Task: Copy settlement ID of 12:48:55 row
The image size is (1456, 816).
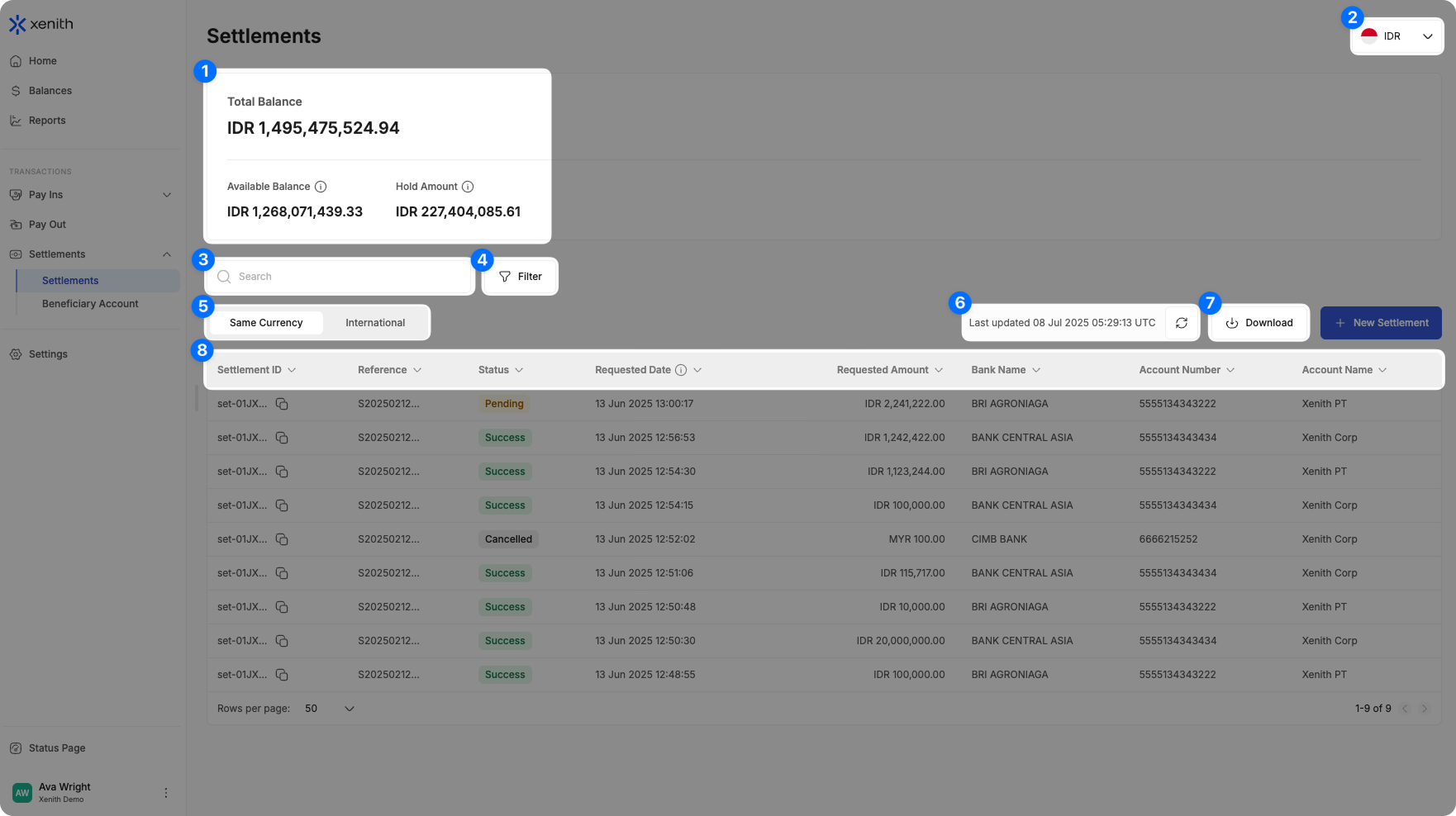Action: pos(282,675)
